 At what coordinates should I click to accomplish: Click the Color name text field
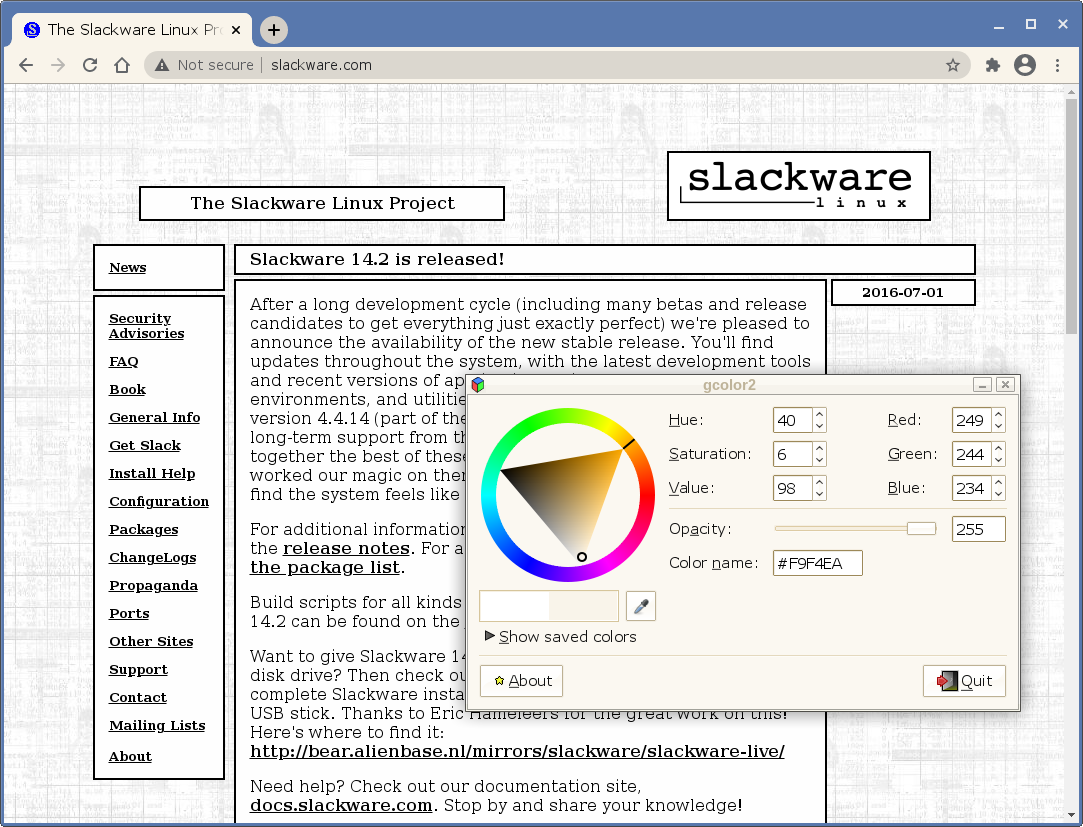[x=817, y=563]
